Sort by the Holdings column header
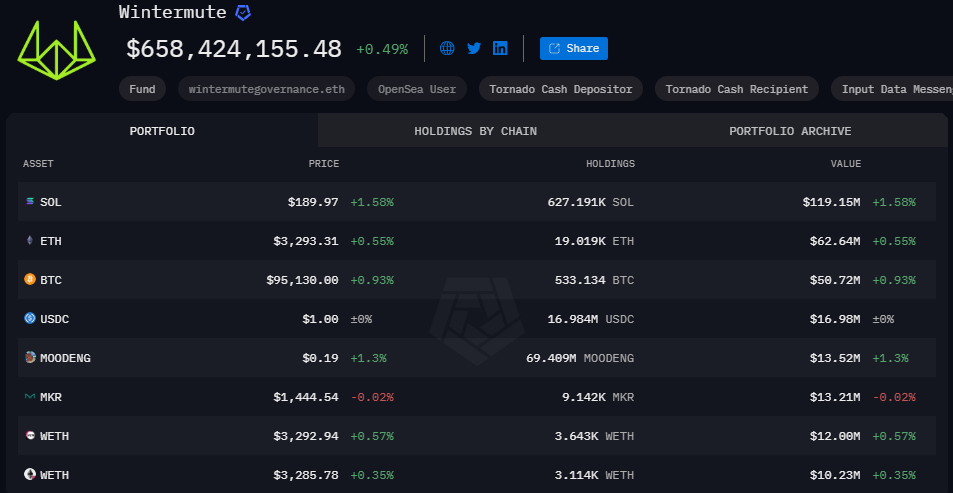 [x=610, y=164]
